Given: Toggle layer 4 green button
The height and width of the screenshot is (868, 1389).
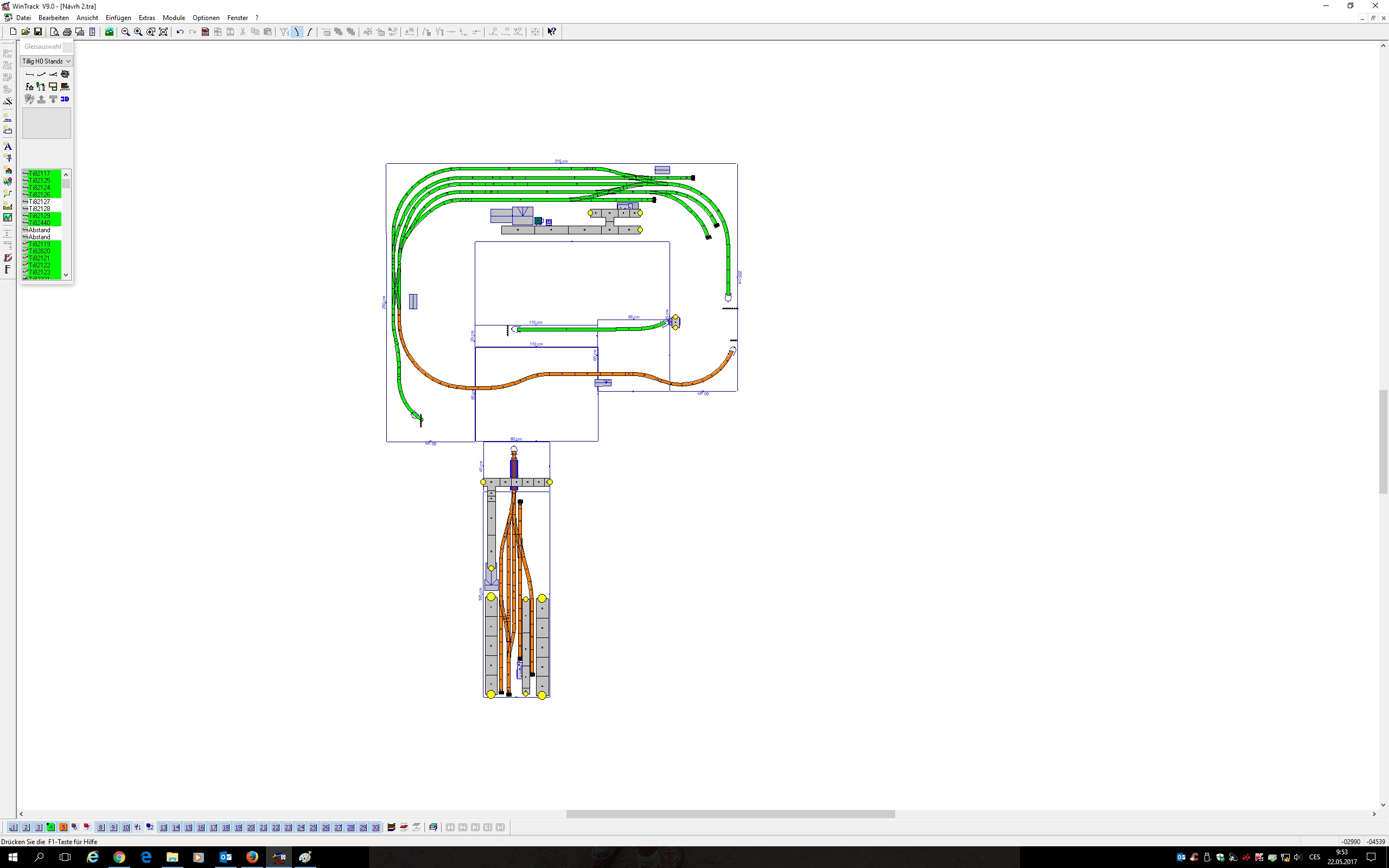Looking at the screenshot, I should [x=50, y=827].
